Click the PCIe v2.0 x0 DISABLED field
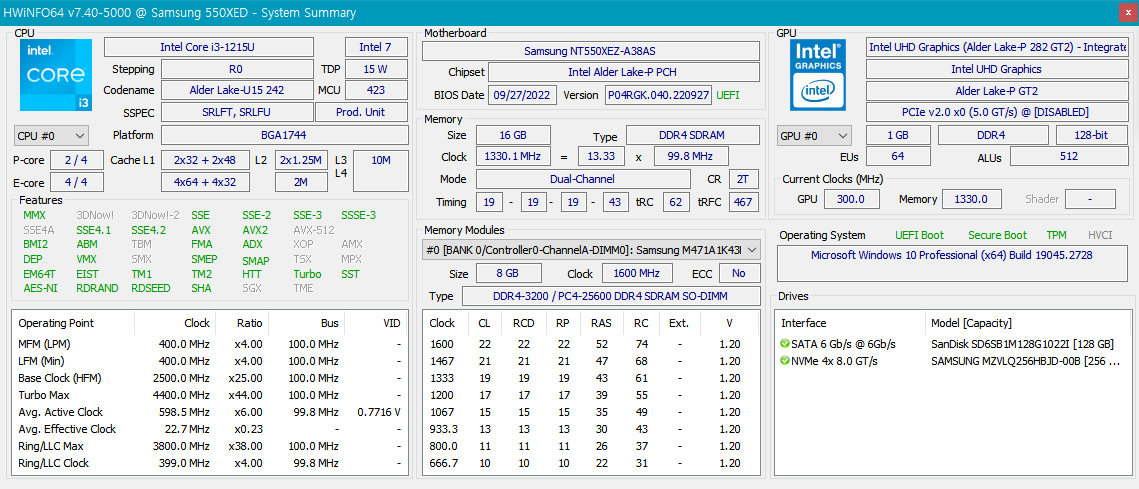Viewport: 1139px width, 489px height. [997, 112]
